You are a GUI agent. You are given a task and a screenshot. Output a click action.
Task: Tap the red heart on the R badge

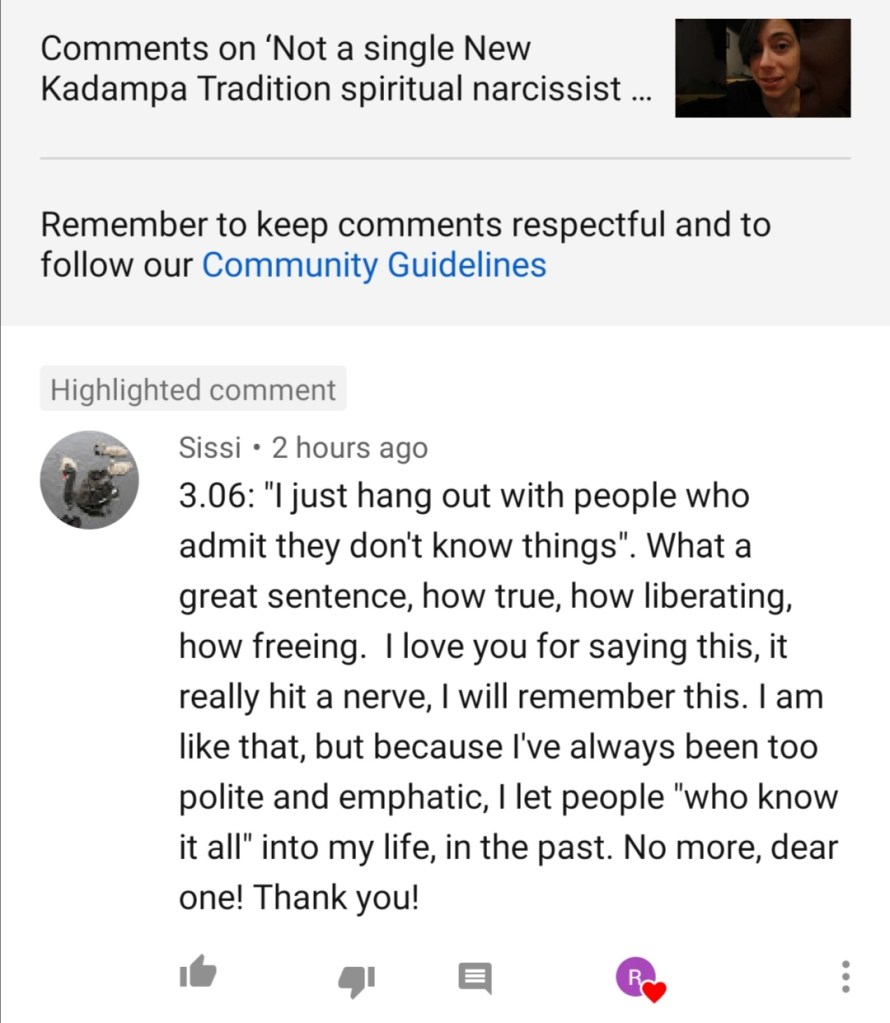[654, 992]
